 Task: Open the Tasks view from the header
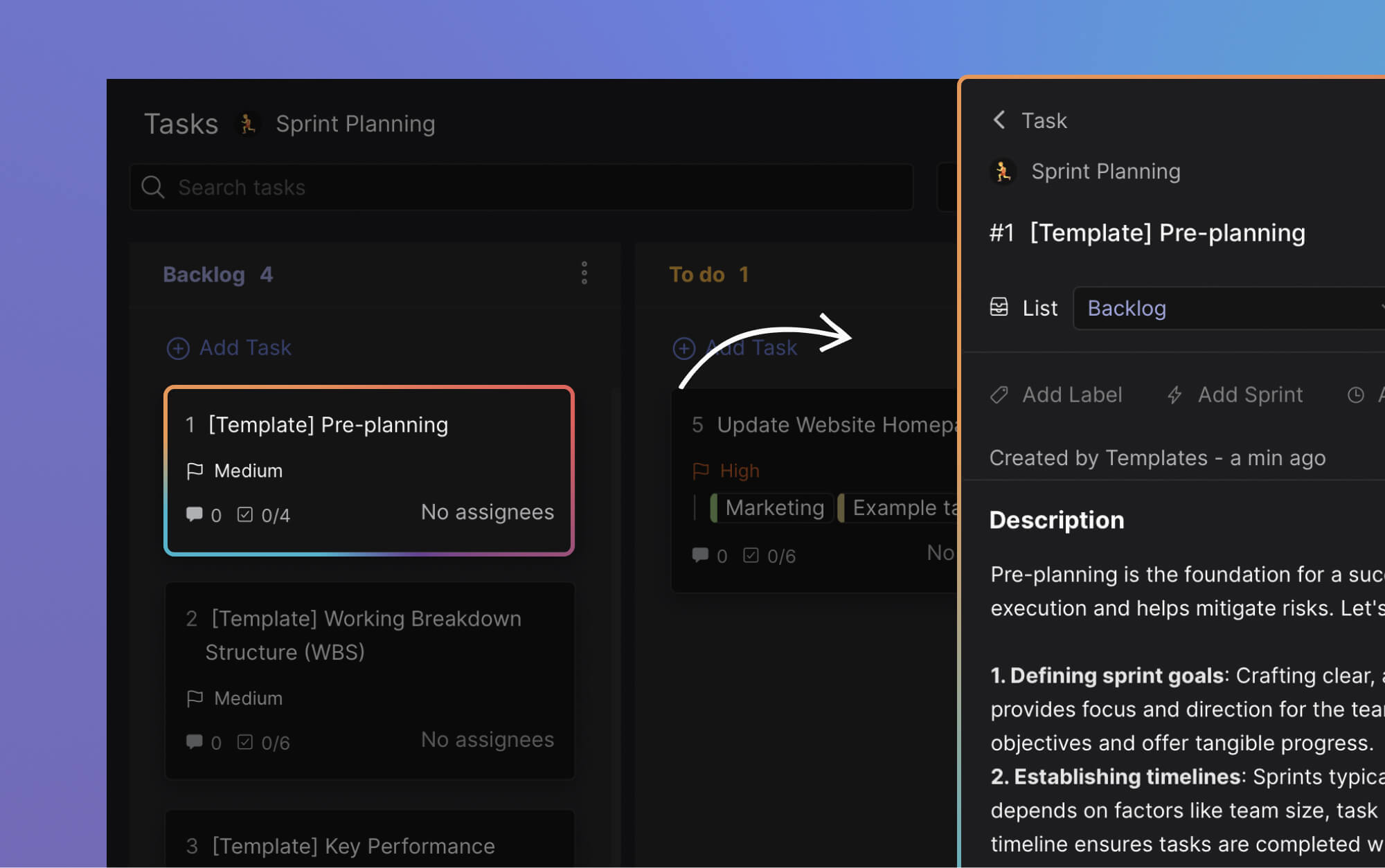coord(181,123)
